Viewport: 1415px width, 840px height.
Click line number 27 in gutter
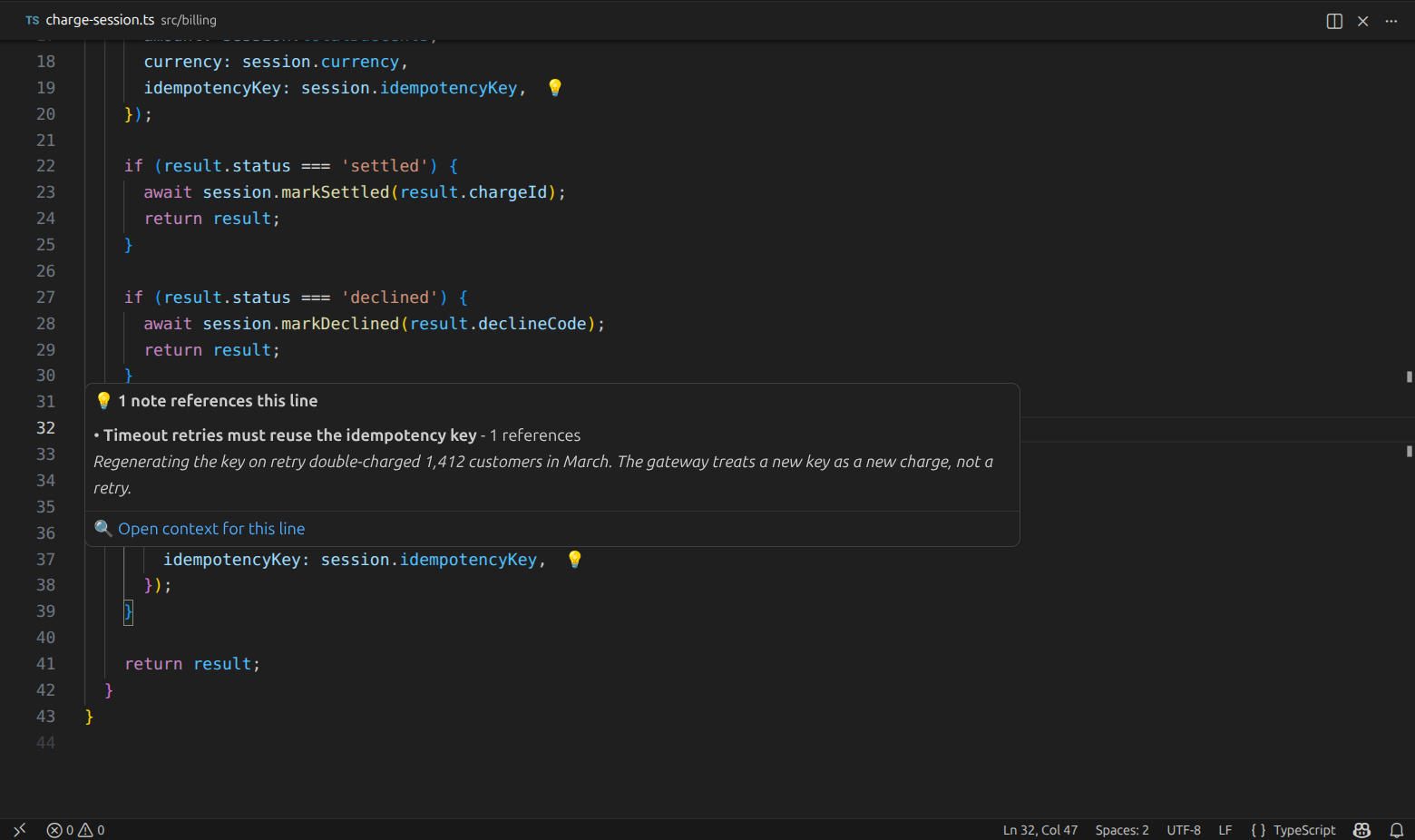click(x=45, y=298)
